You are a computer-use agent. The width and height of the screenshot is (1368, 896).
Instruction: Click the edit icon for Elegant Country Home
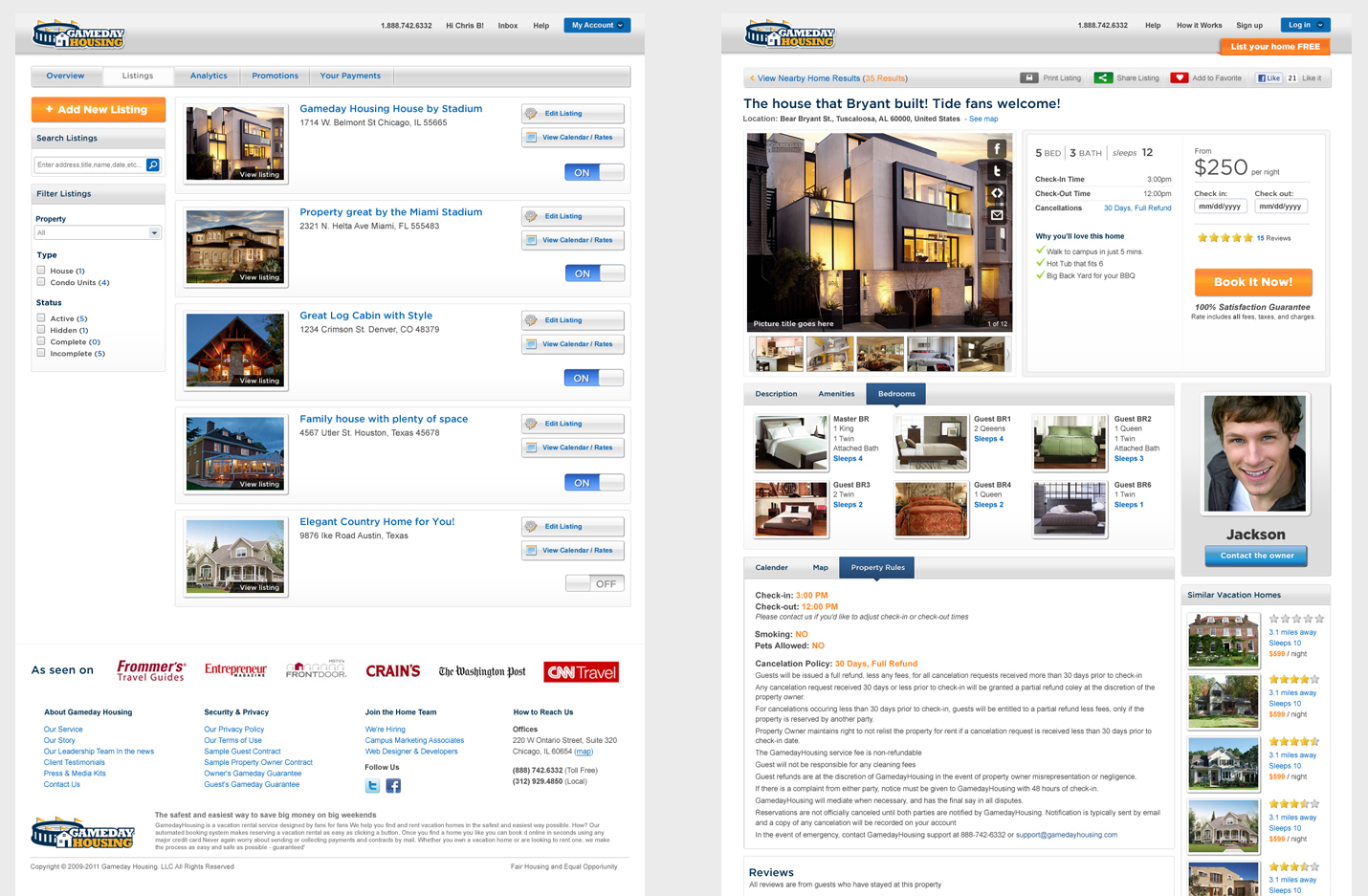click(x=532, y=526)
